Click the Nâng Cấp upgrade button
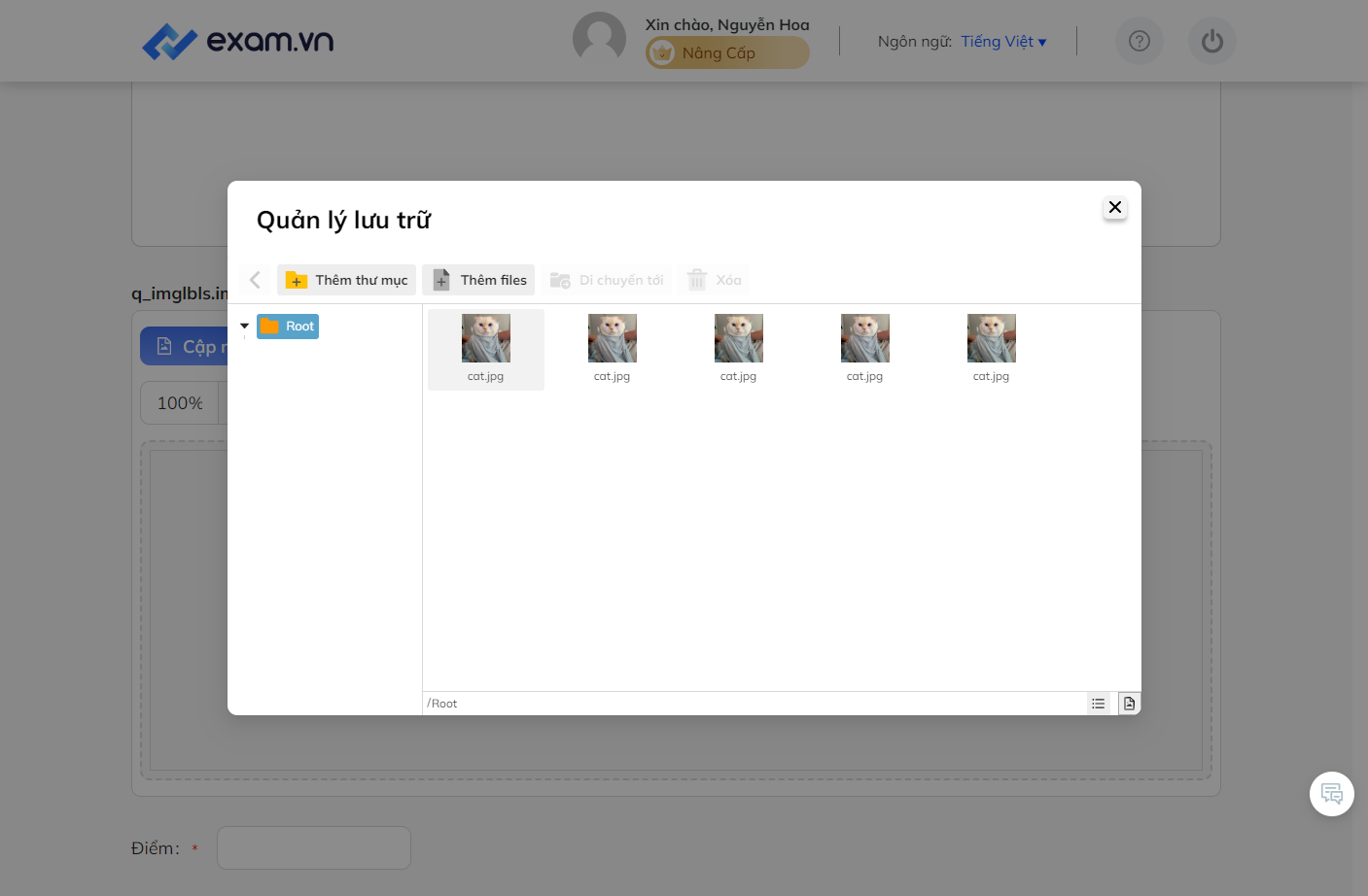 (x=727, y=52)
